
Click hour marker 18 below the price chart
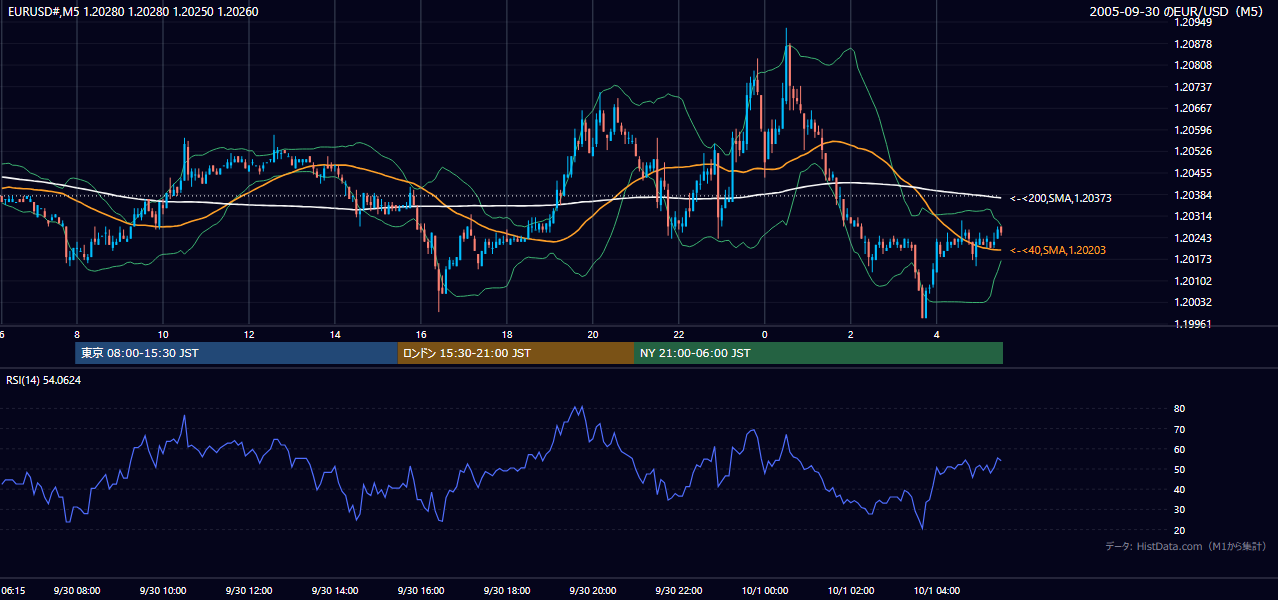click(507, 334)
